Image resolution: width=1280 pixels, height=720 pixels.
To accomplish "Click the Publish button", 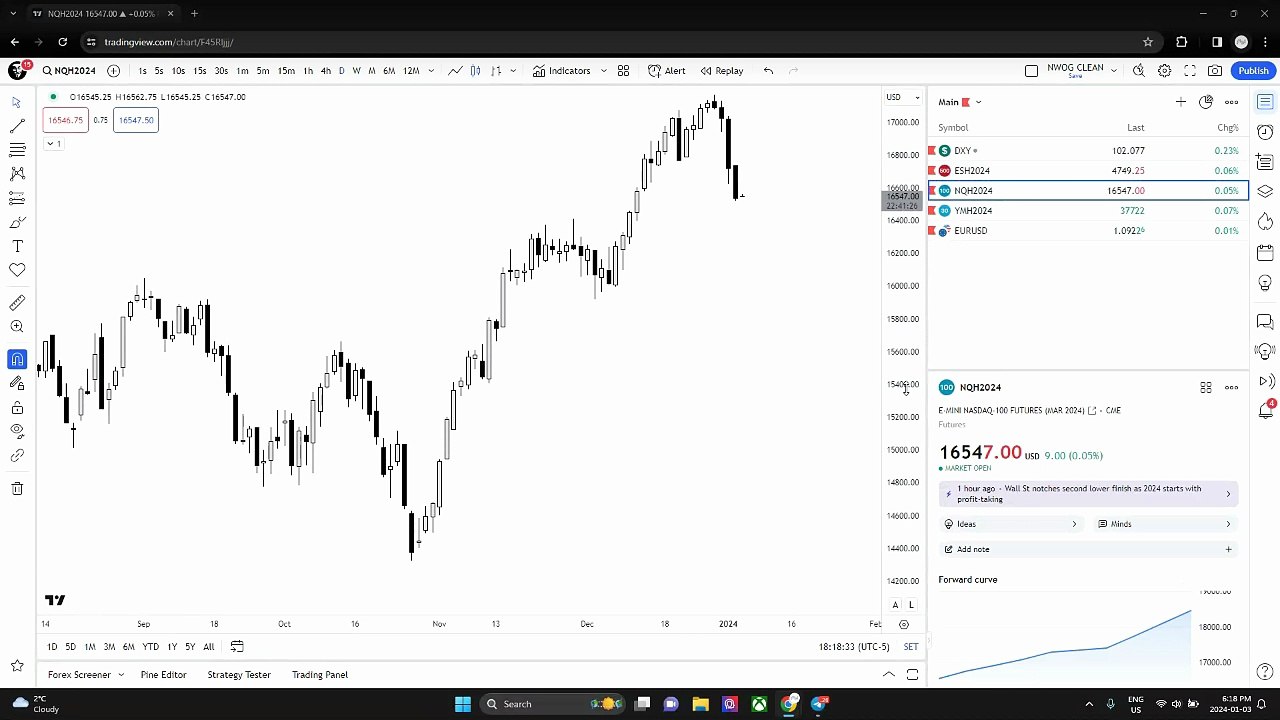I will click(x=1253, y=71).
